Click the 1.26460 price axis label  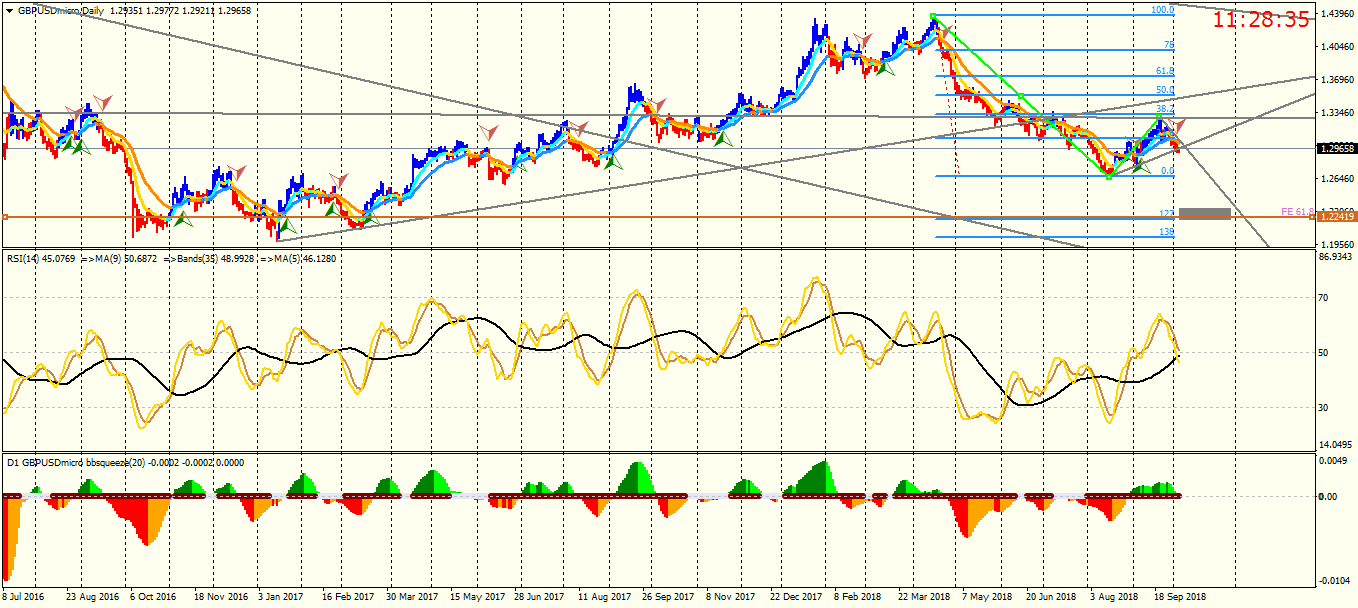click(1338, 179)
